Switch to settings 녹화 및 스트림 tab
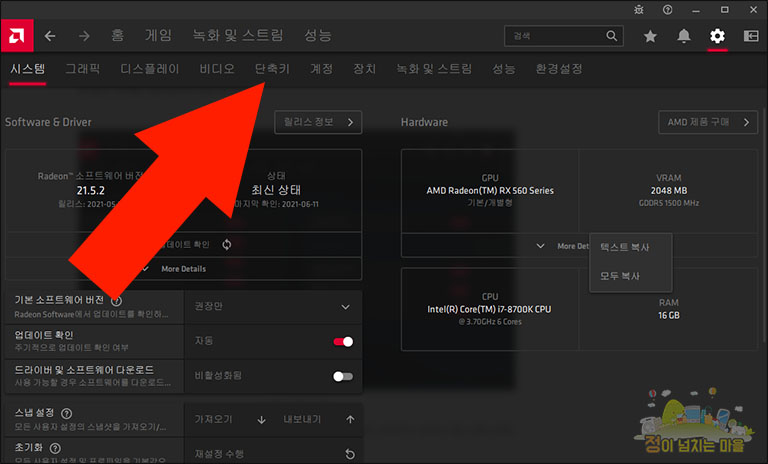768x464 pixels. click(434, 69)
